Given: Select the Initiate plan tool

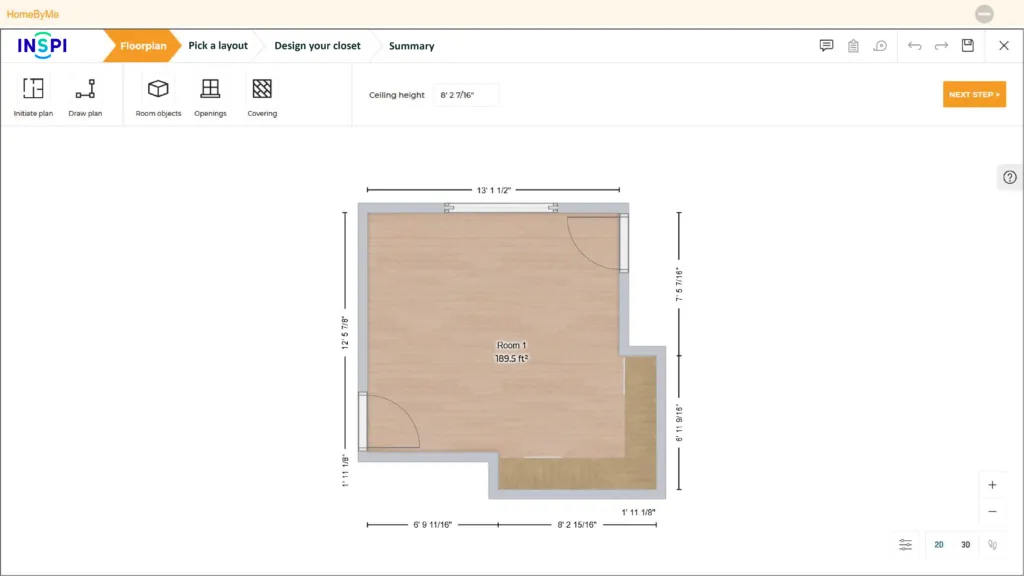Looking at the screenshot, I should coord(33,95).
